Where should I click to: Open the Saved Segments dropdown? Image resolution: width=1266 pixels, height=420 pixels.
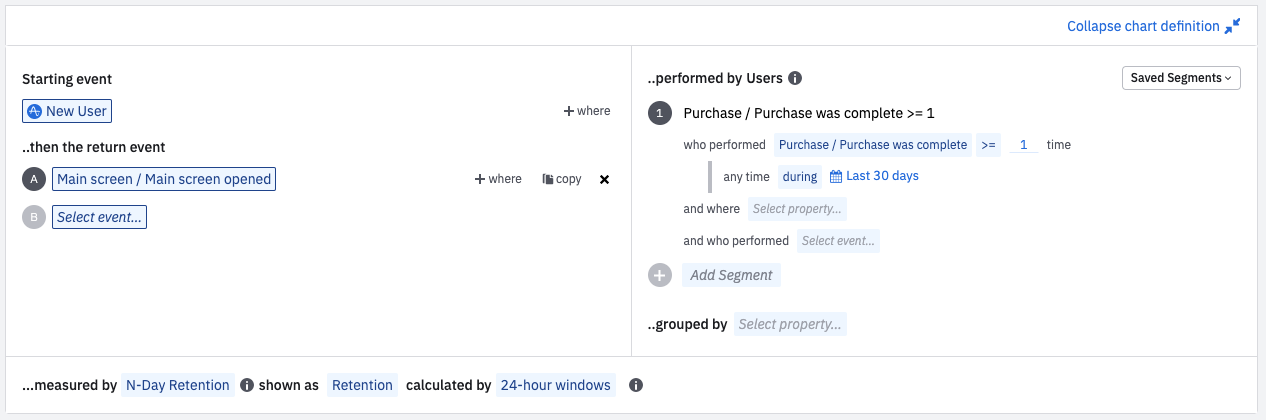[1180, 78]
